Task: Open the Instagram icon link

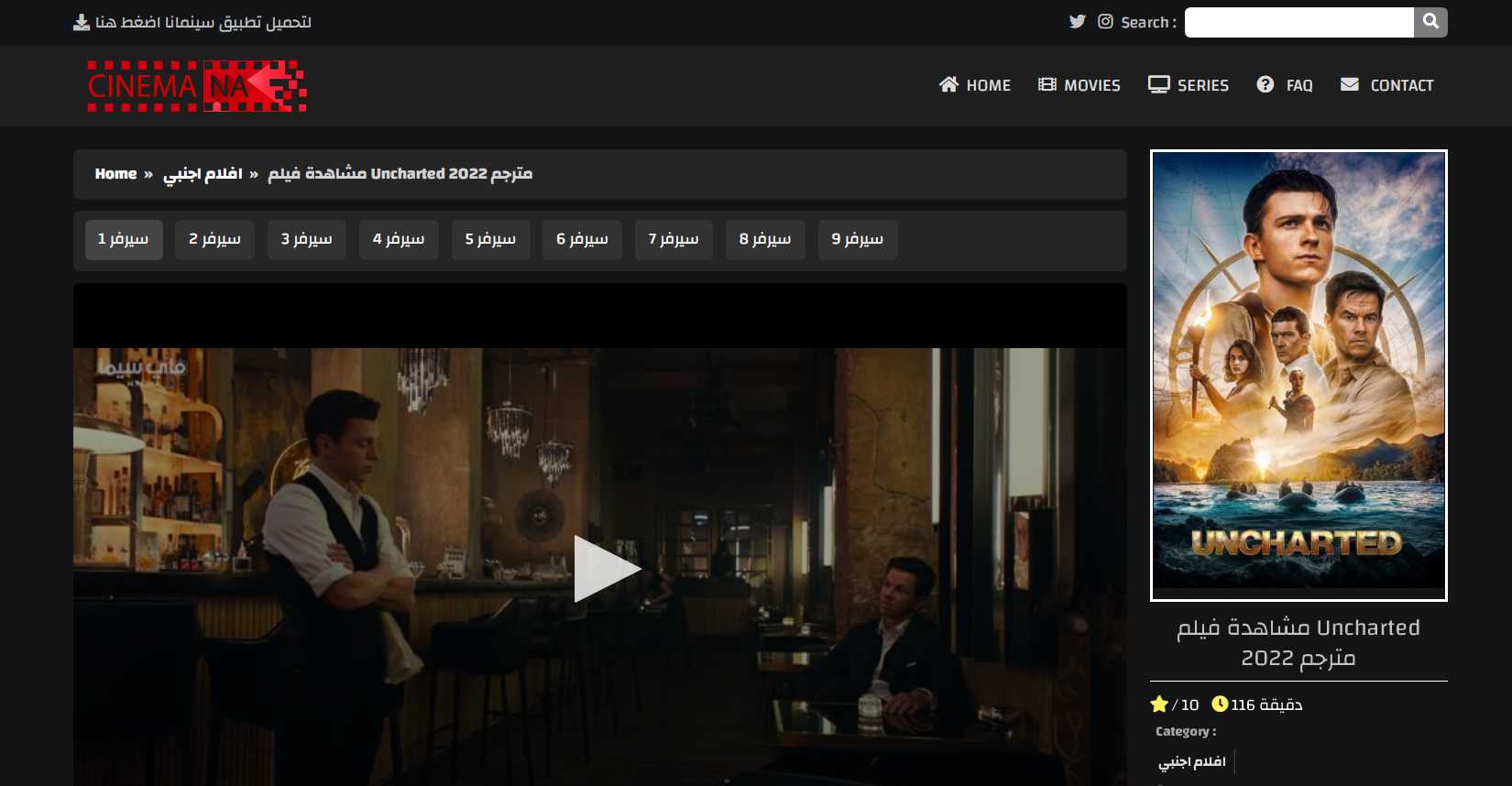Action: (x=1106, y=22)
